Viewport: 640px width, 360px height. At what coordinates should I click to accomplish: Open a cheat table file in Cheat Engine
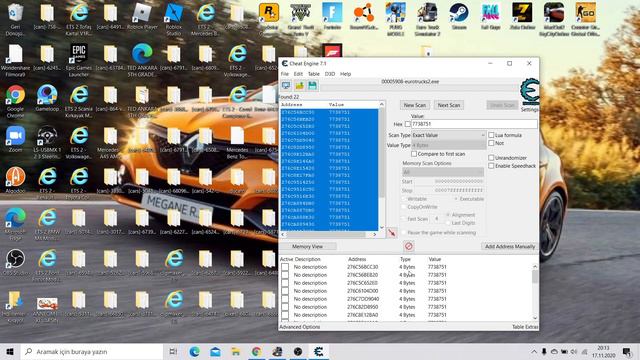(x=300, y=86)
